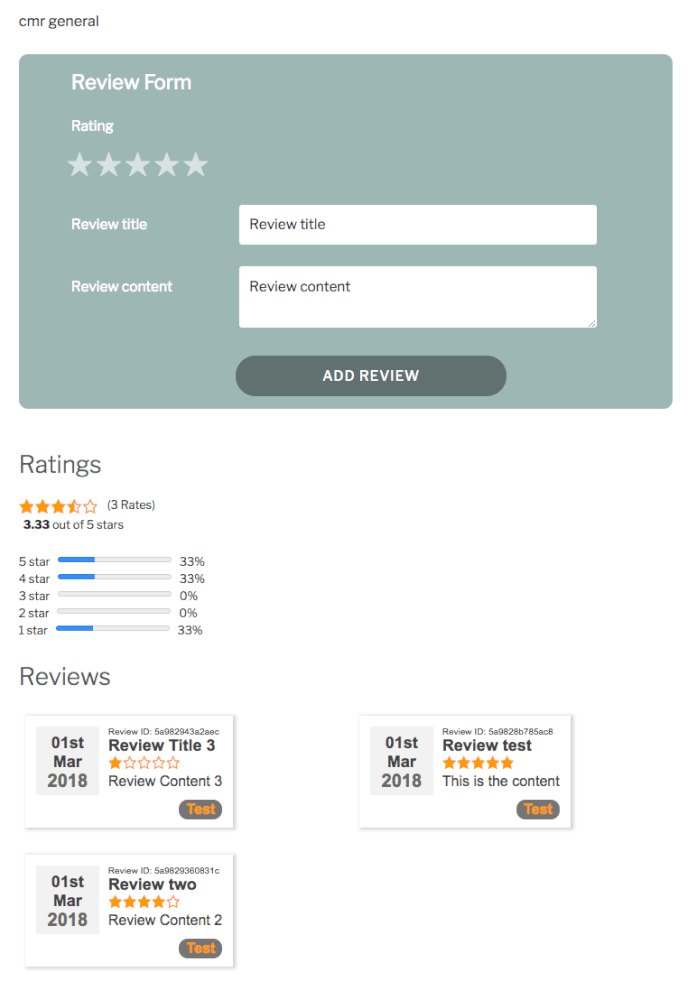Click the 1 star progress bar
The height and width of the screenshot is (1000, 688).
[x=113, y=628]
